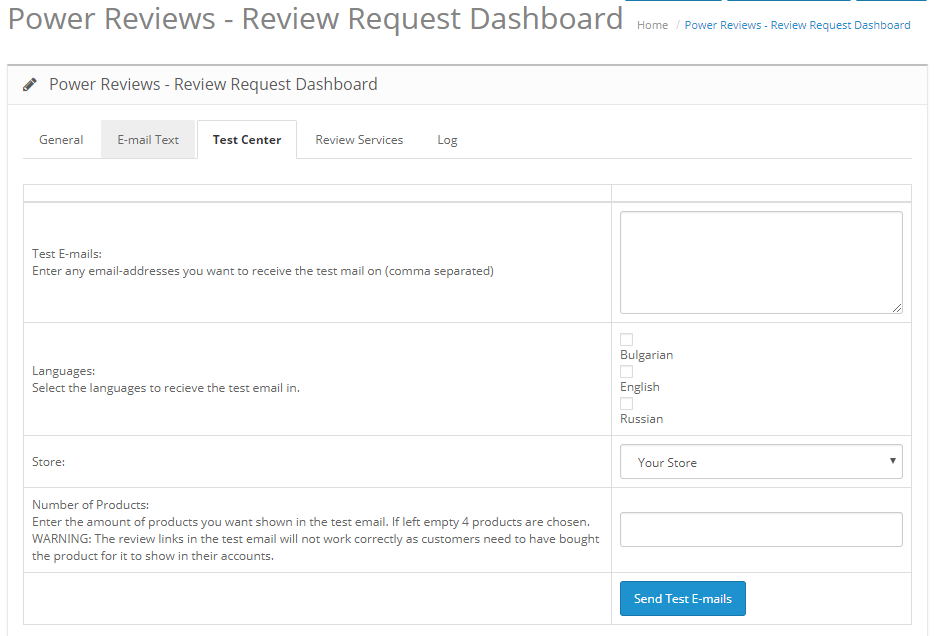936x636 pixels.
Task: Open the Review Services tab
Action: point(359,140)
